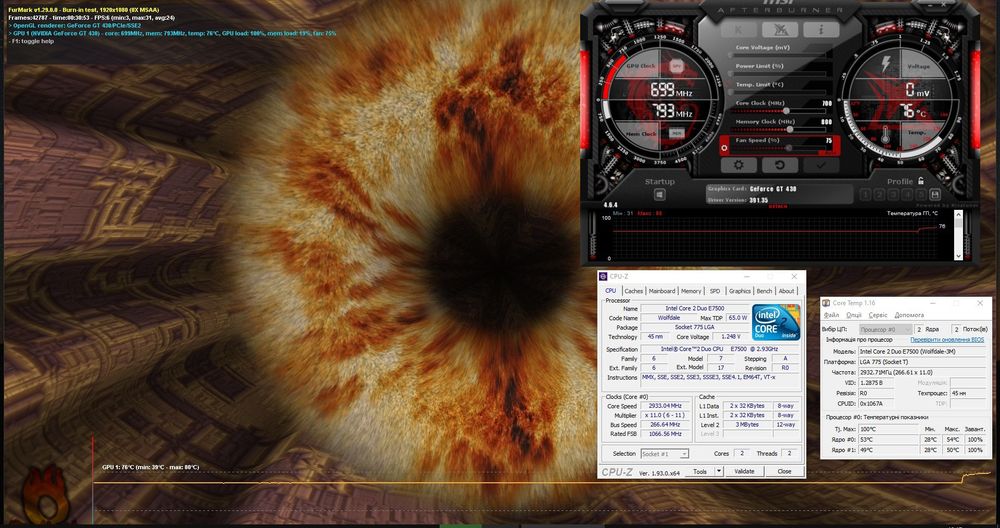Click the Afterburner graph scrollbar up arrow

point(958,214)
